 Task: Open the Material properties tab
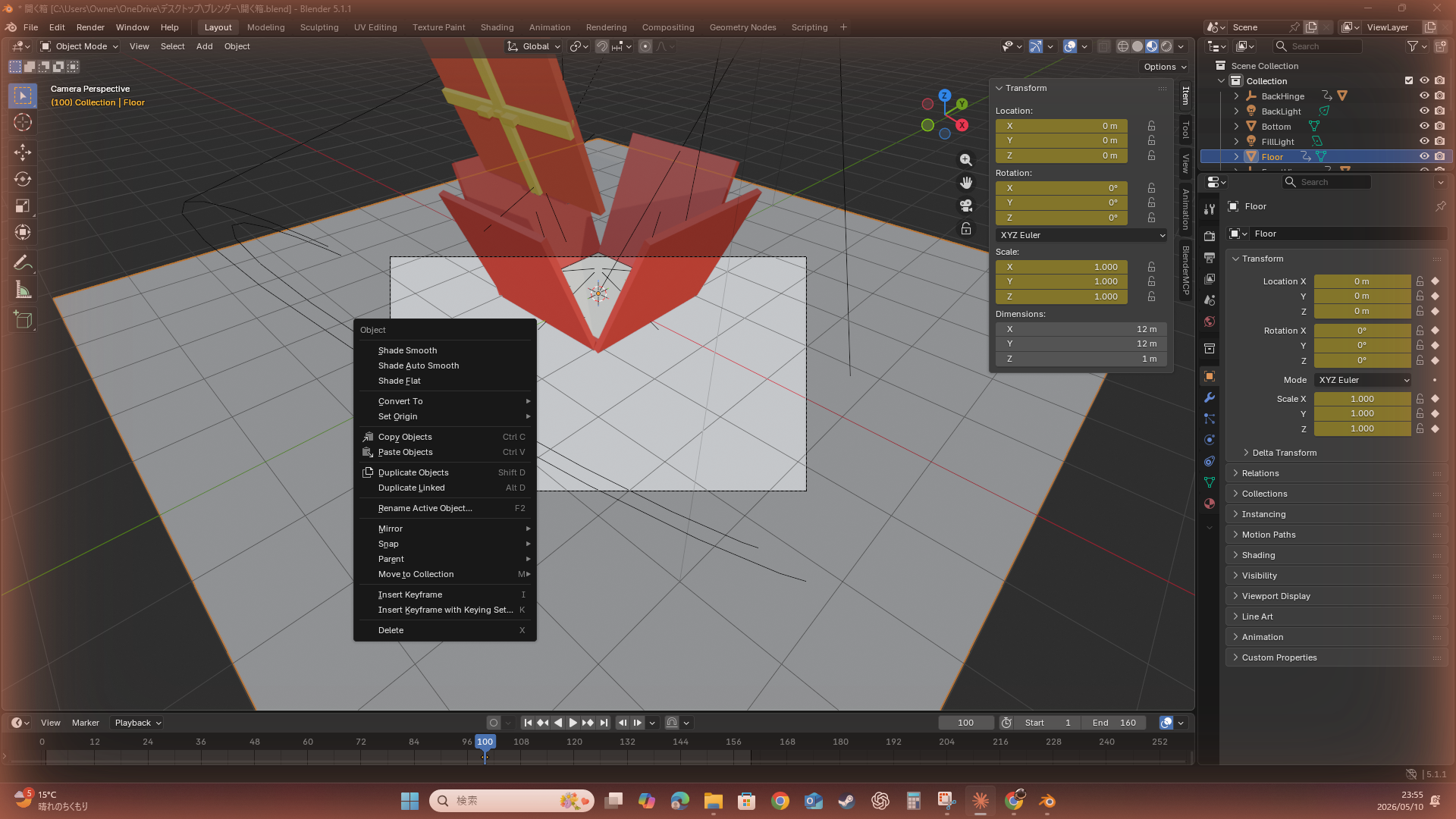[1210, 504]
